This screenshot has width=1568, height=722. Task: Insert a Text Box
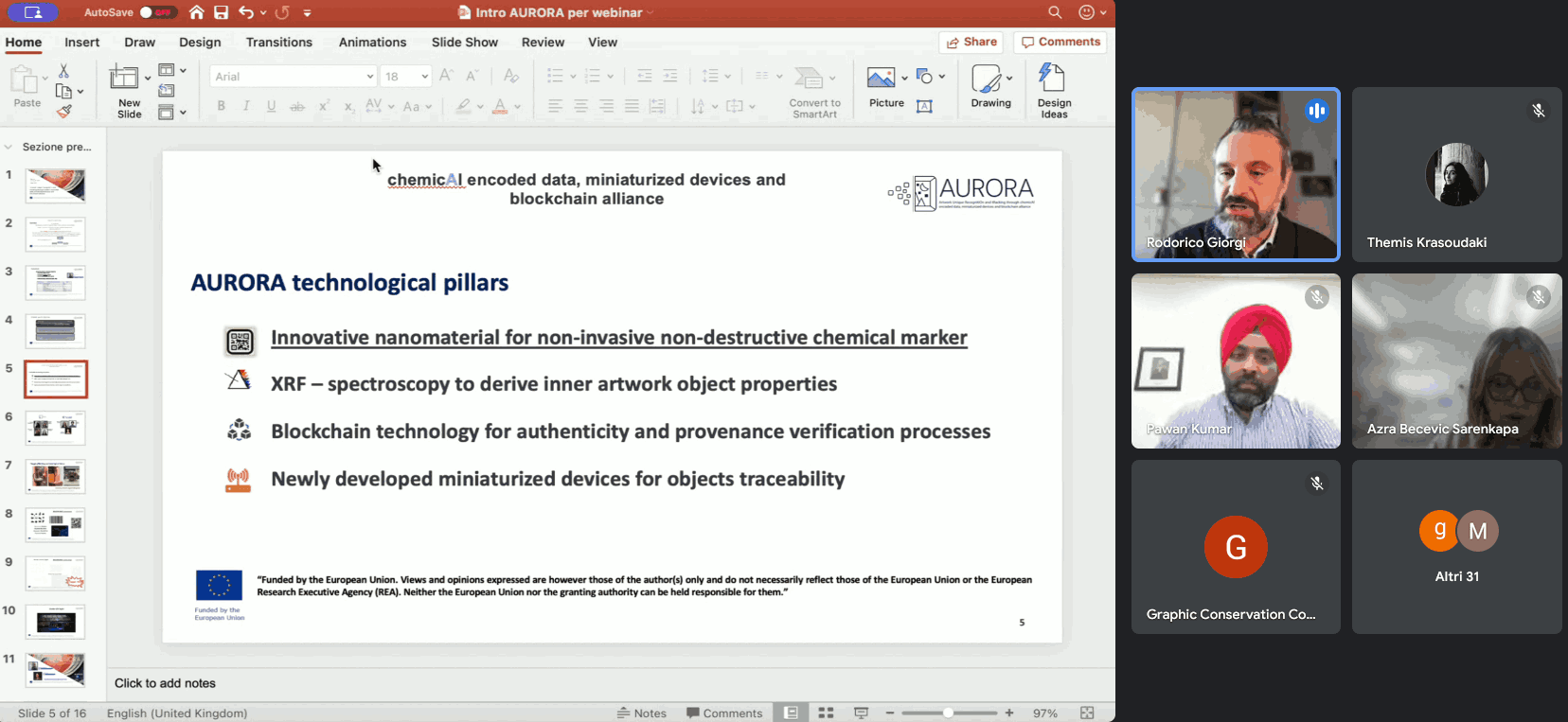(925, 106)
